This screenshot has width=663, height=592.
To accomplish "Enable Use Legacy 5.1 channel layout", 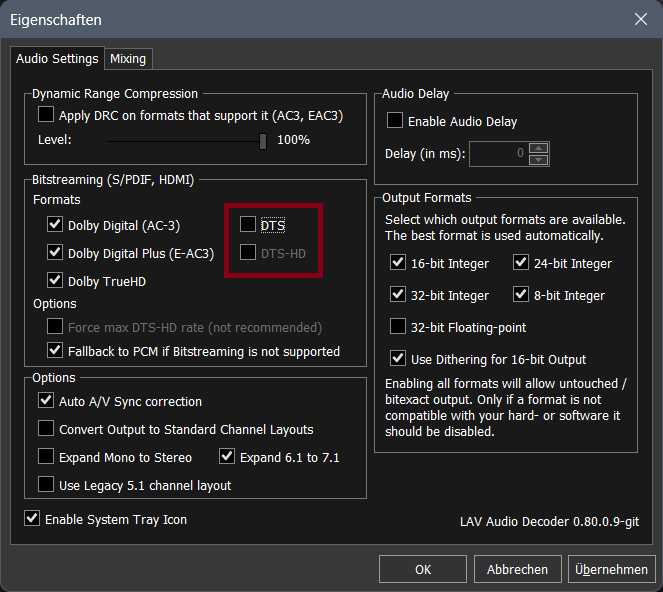I will pos(46,485).
